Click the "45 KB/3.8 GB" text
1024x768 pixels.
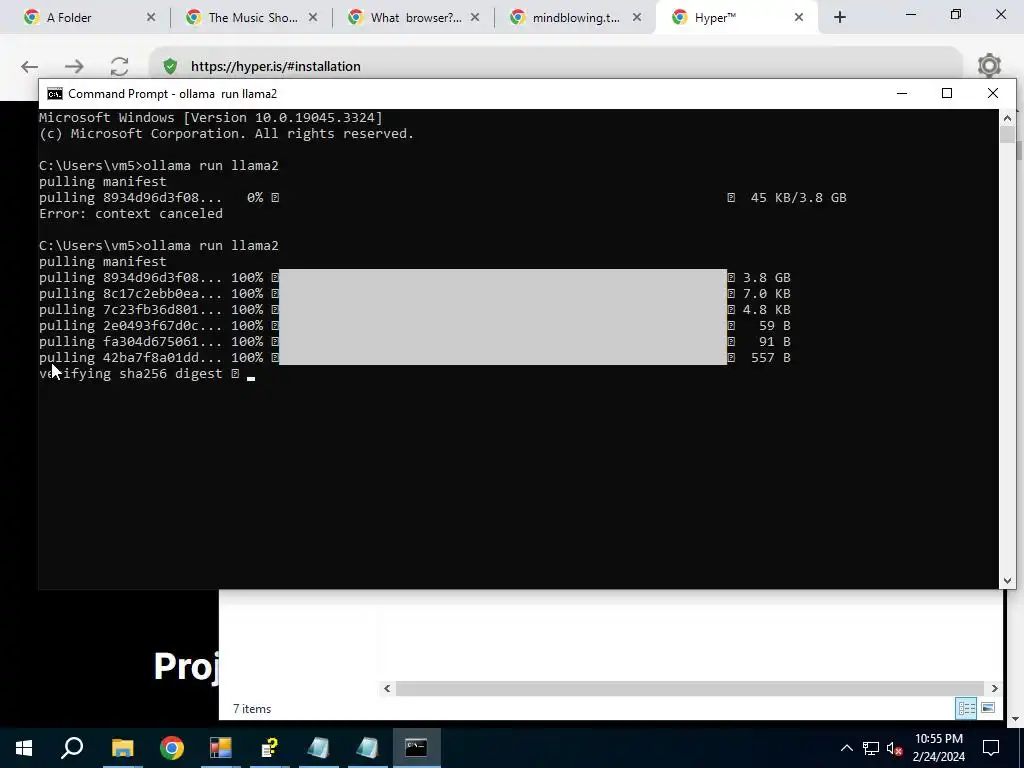(x=798, y=198)
